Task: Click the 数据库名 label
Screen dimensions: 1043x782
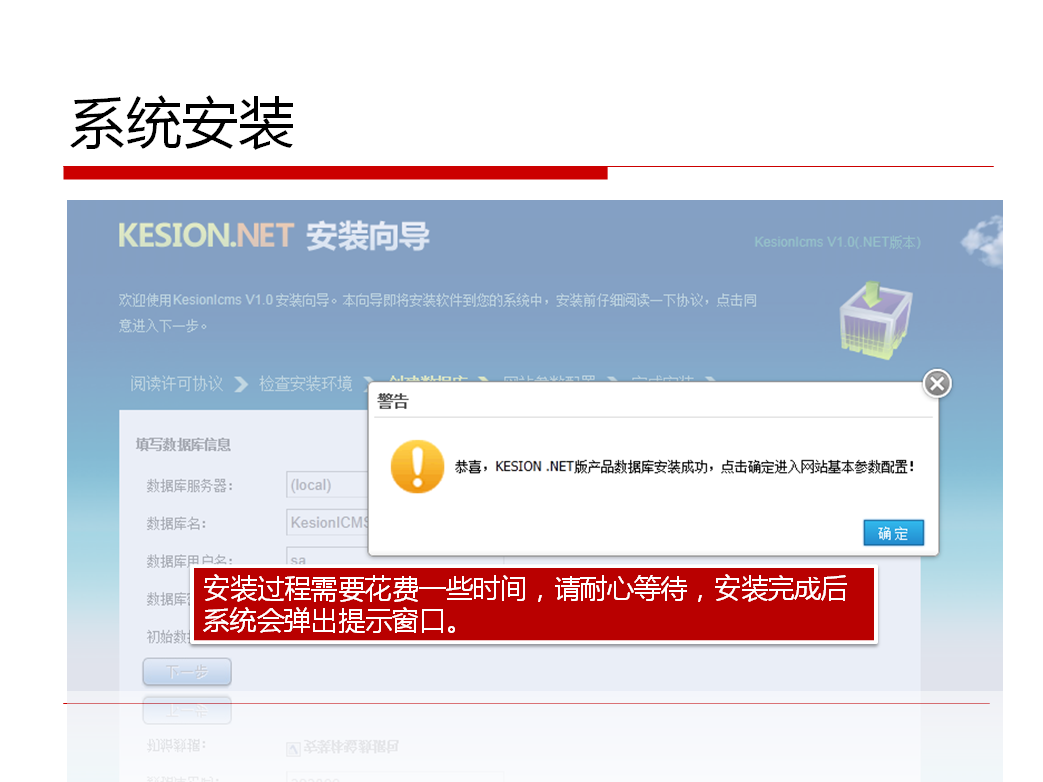Action: [176, 524]
